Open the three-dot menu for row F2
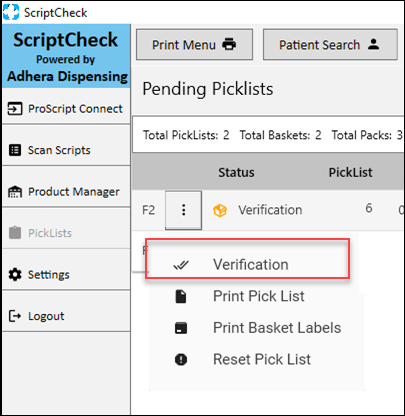Screen dimensions: 405x416 pos(183,210)
